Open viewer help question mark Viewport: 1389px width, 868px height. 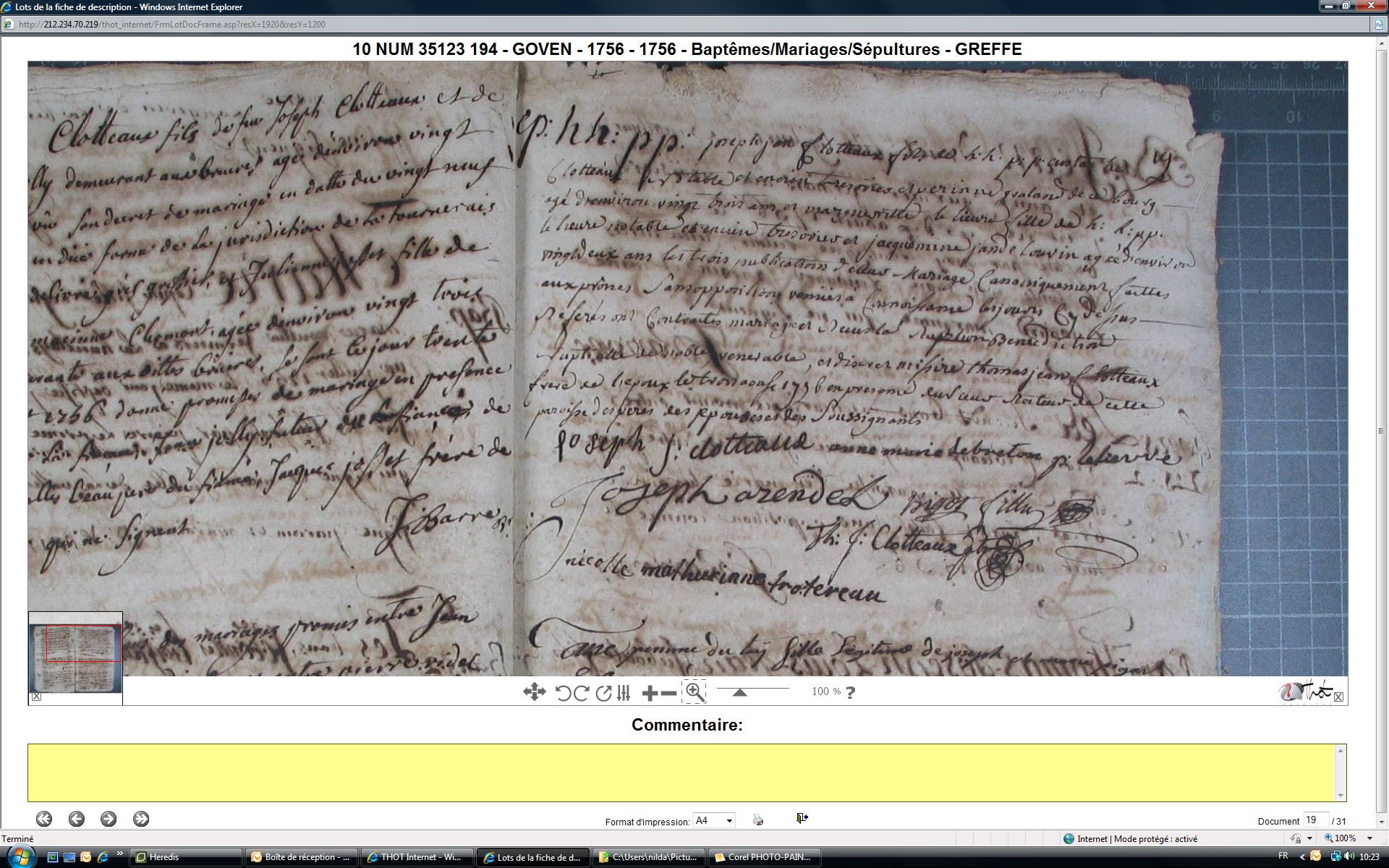click(850, 692)
